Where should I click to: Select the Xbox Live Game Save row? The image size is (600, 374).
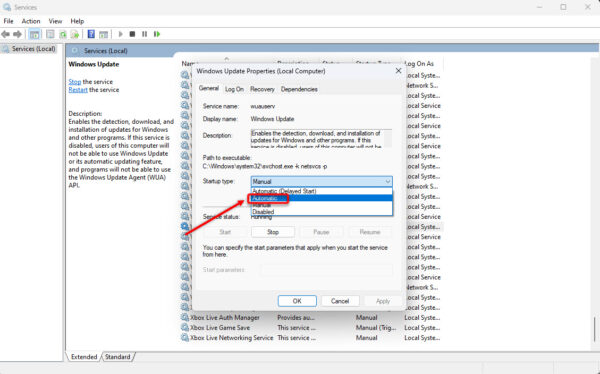pyautogui.click(x=312, y=328)
